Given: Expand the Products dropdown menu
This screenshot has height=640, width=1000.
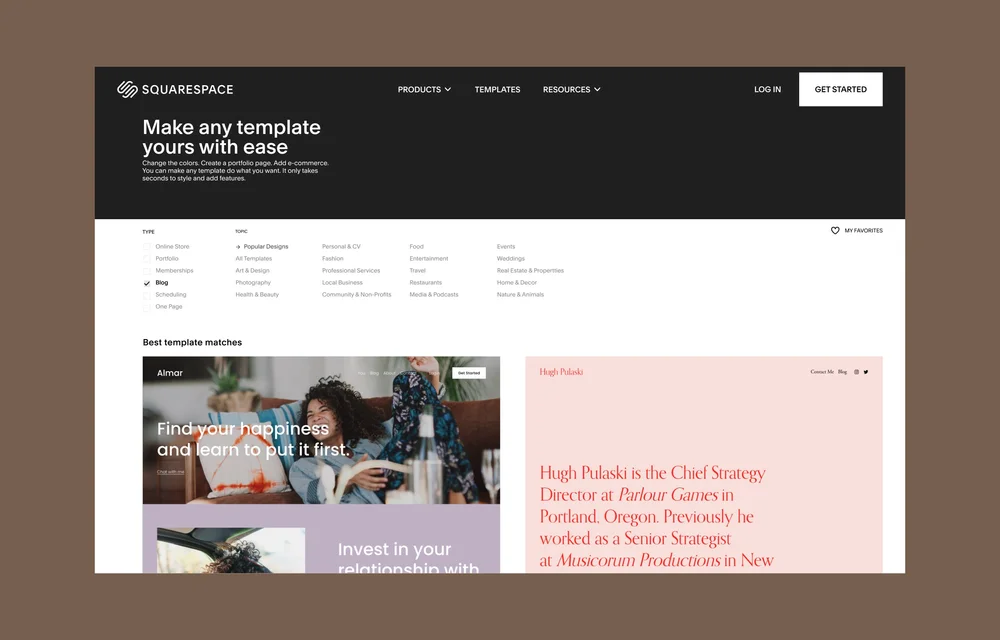Looking at the screenshot, I should tap(424, 90).
